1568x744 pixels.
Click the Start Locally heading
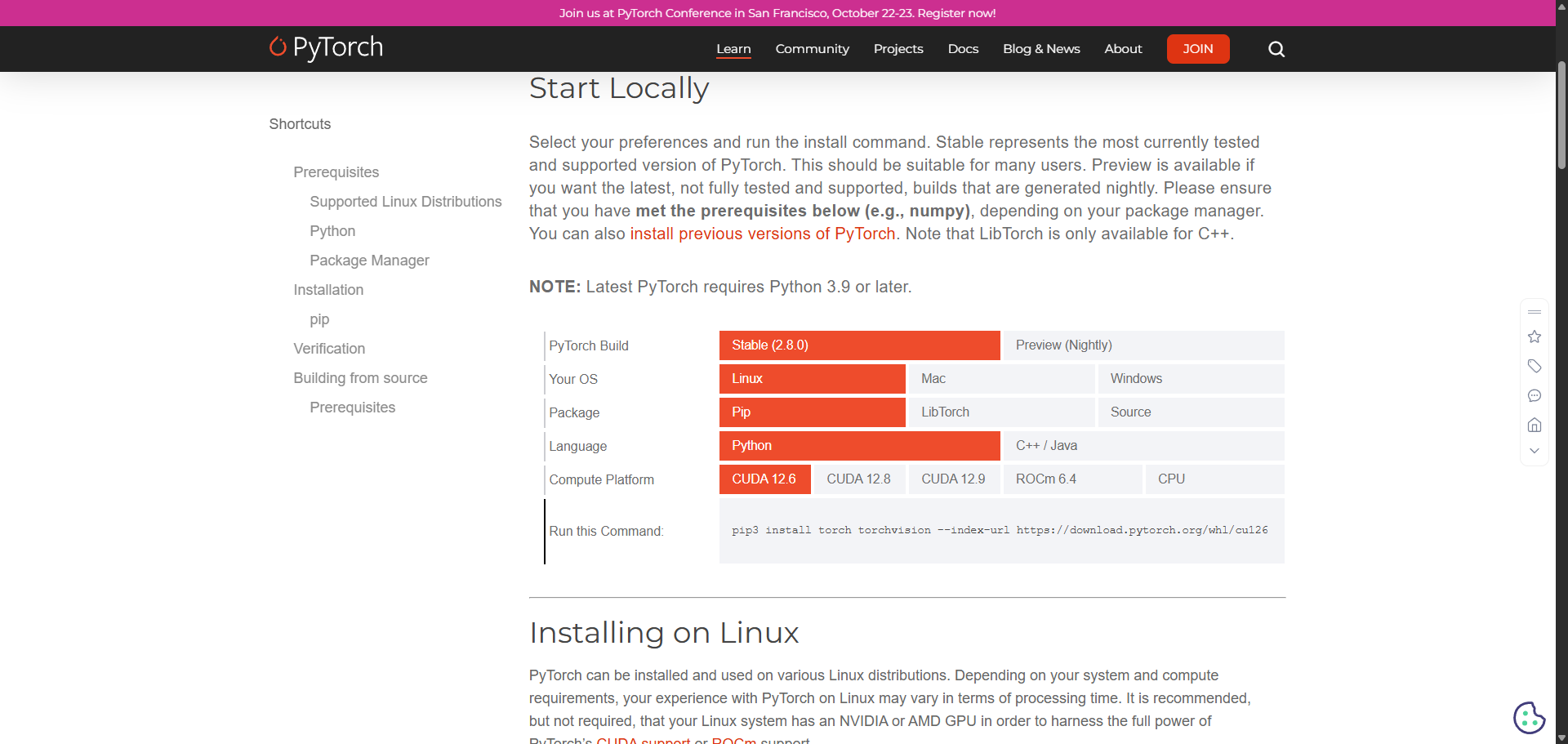(619, 88)
